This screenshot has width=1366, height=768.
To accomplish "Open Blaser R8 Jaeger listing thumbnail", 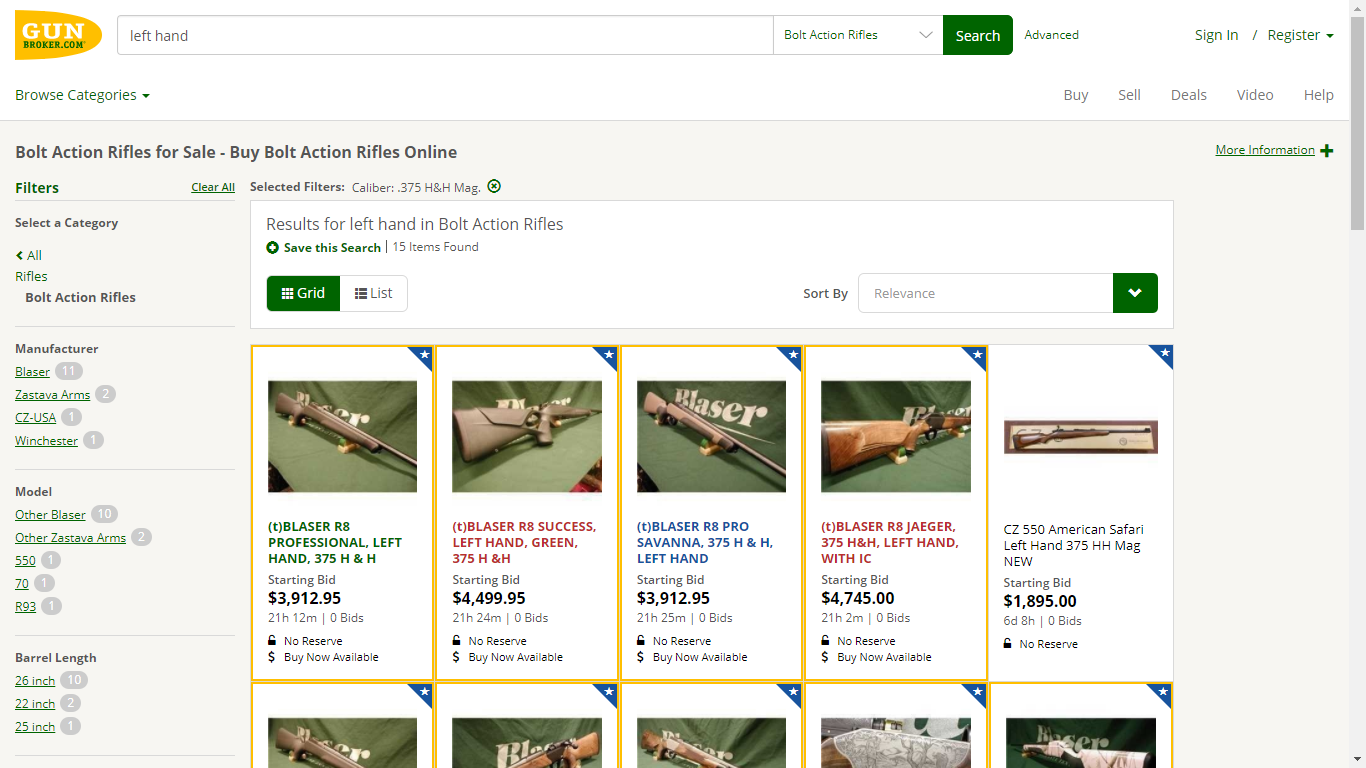I will coord(896,436).
